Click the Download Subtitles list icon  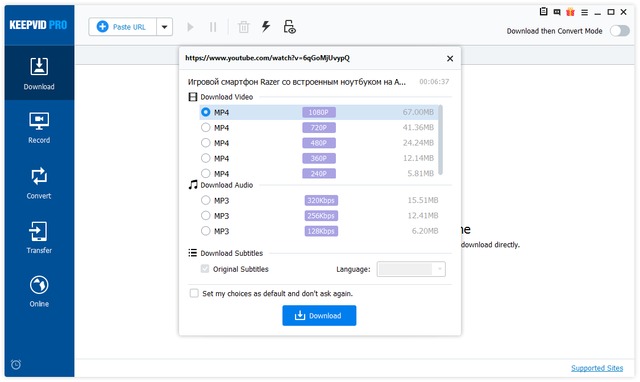(193, 253)
